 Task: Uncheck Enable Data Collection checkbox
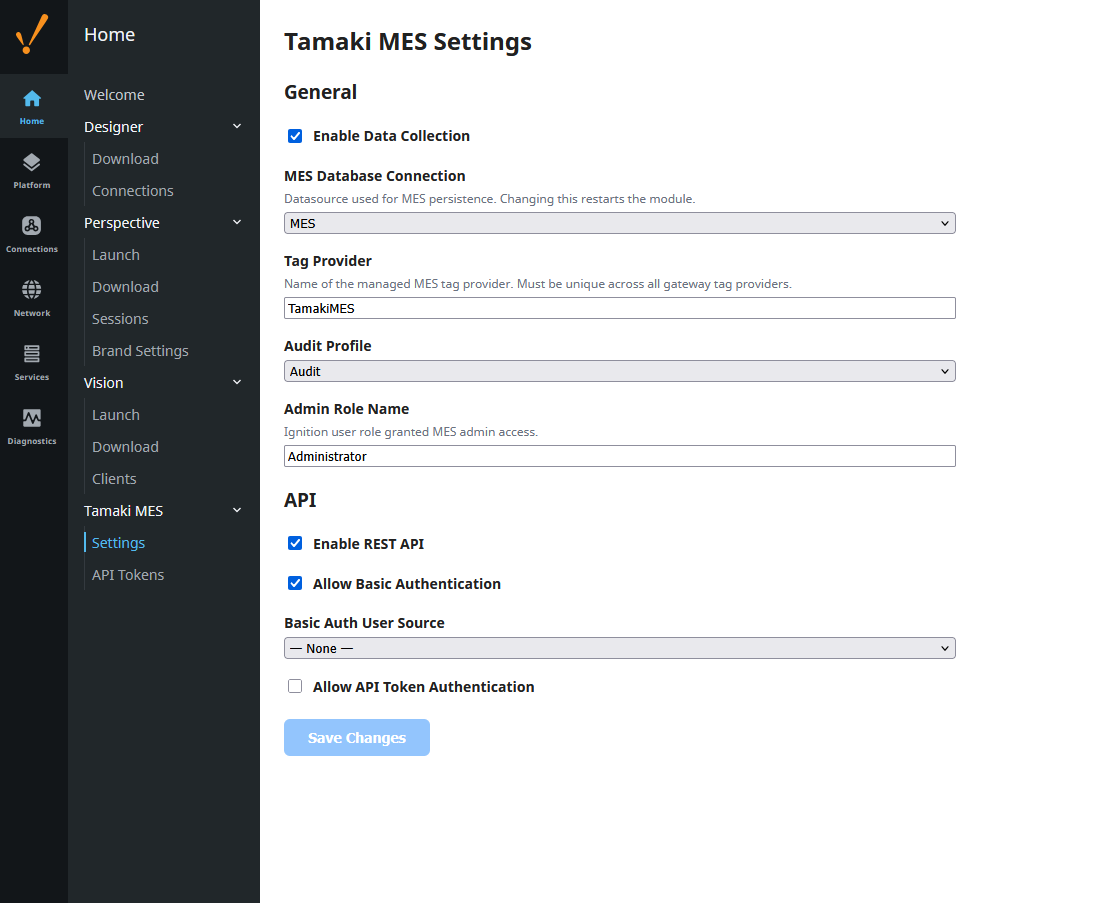click(x=294, y=136)
